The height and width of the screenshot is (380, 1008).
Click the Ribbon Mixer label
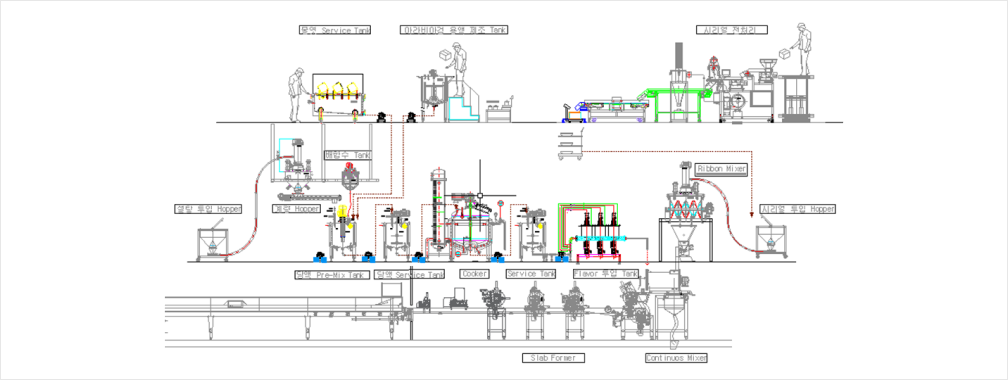click(x=721, y=168)
